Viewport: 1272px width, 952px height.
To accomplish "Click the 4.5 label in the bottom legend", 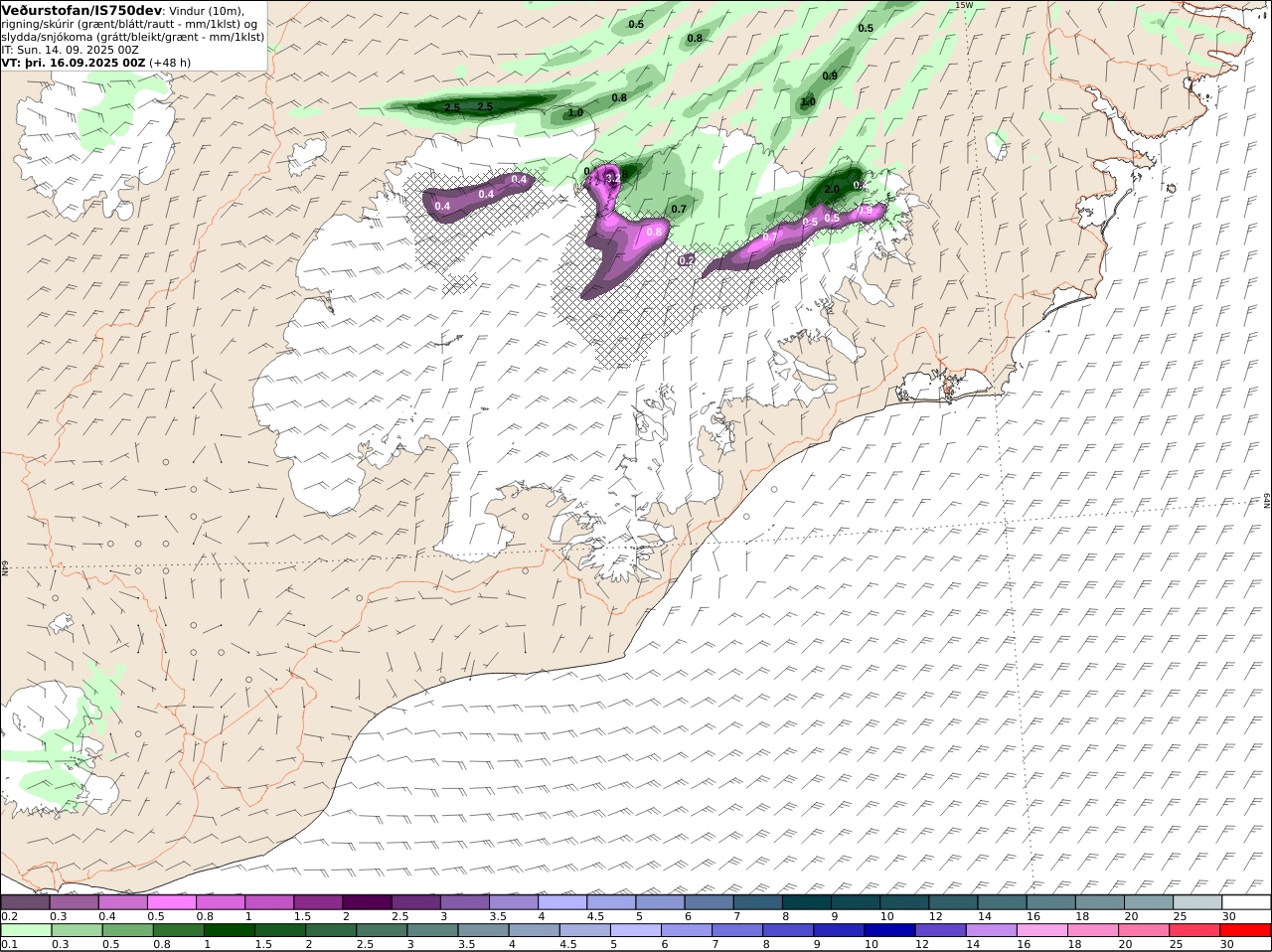I will 568,945.
